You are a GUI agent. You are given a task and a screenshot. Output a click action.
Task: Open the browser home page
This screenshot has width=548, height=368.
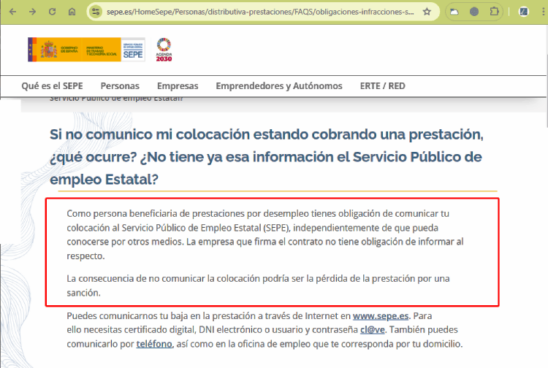pos(72,12)
